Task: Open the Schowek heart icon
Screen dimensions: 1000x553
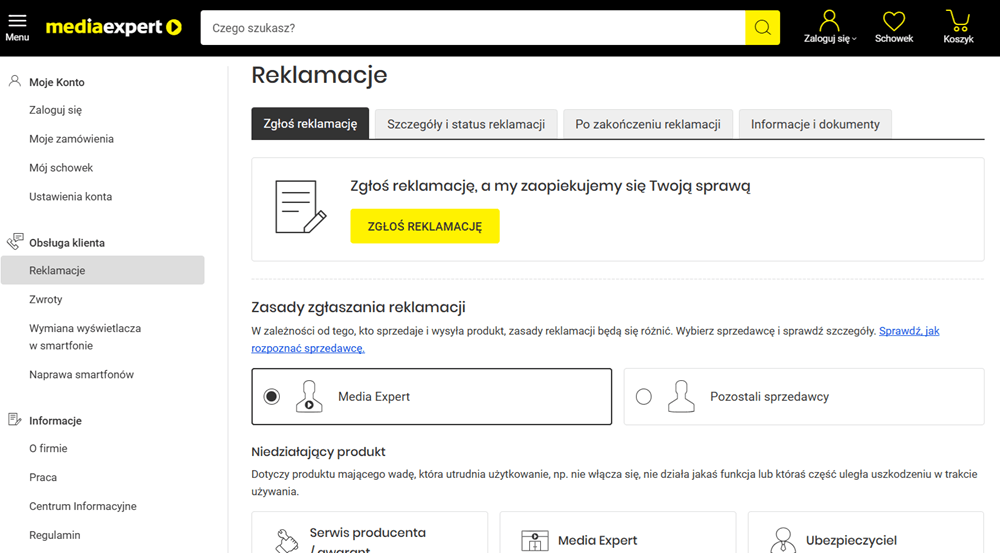Action: click(x=893, y=21)
